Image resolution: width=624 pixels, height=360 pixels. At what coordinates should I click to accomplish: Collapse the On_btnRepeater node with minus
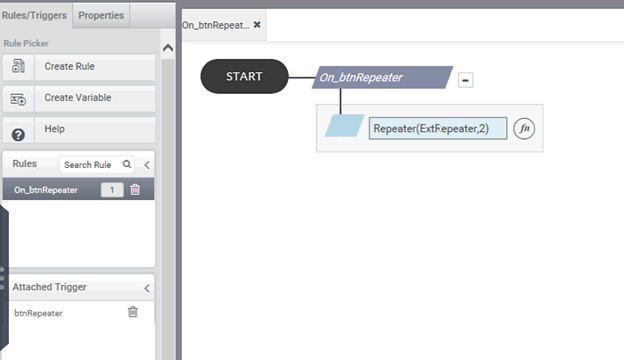click(465, 80)
